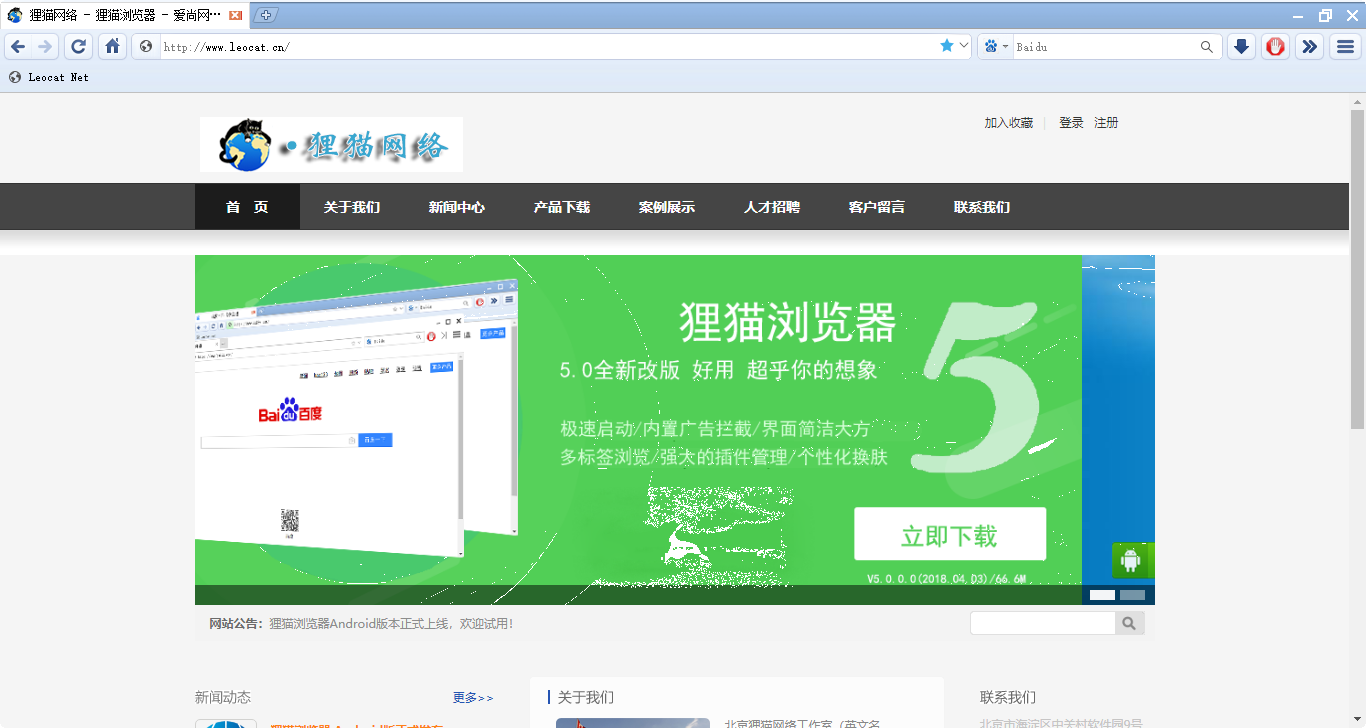Open the 关于我们 navigation item

(x=352, y=207)
